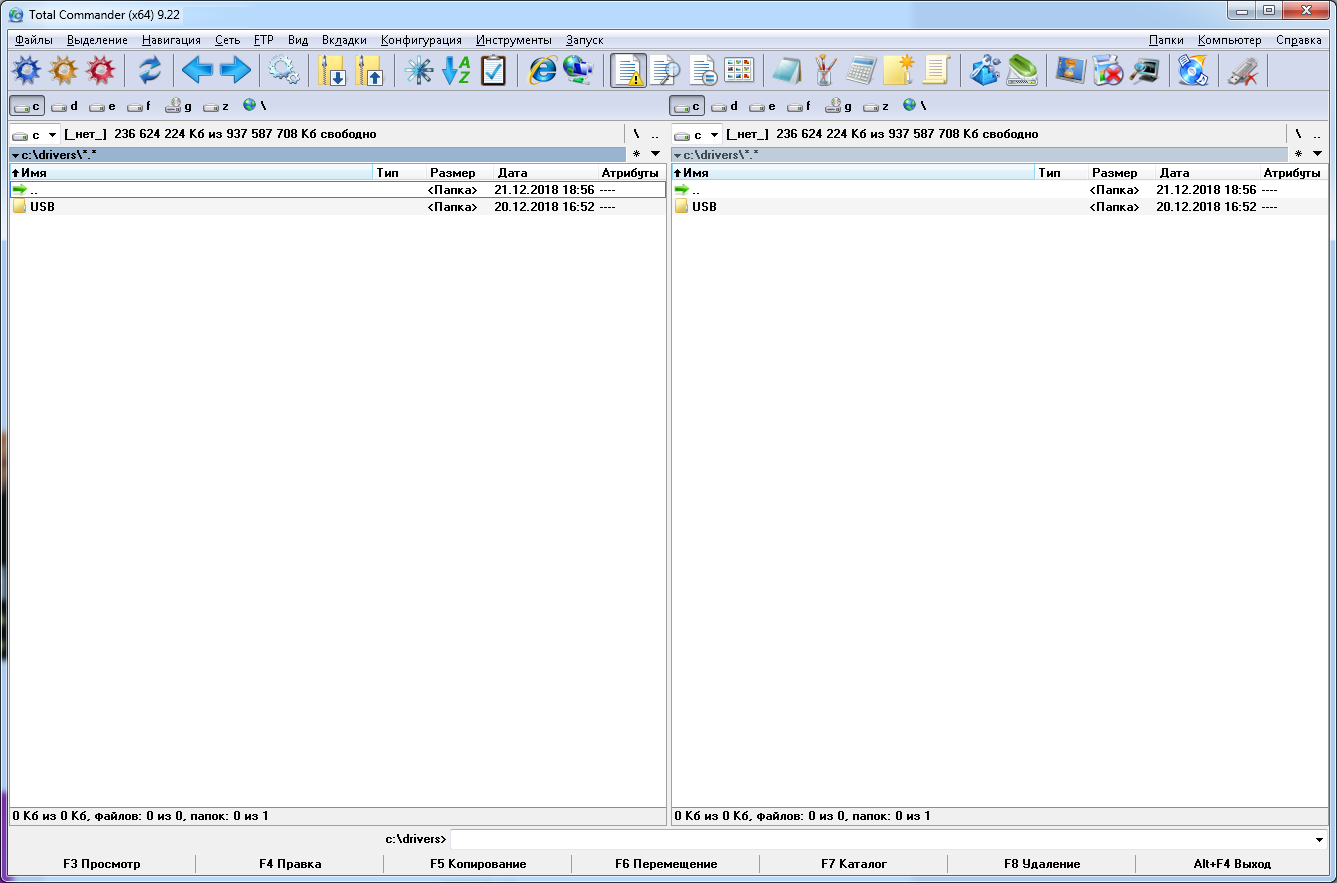Click the A-Z sort arrow icon

pos(456,70)
